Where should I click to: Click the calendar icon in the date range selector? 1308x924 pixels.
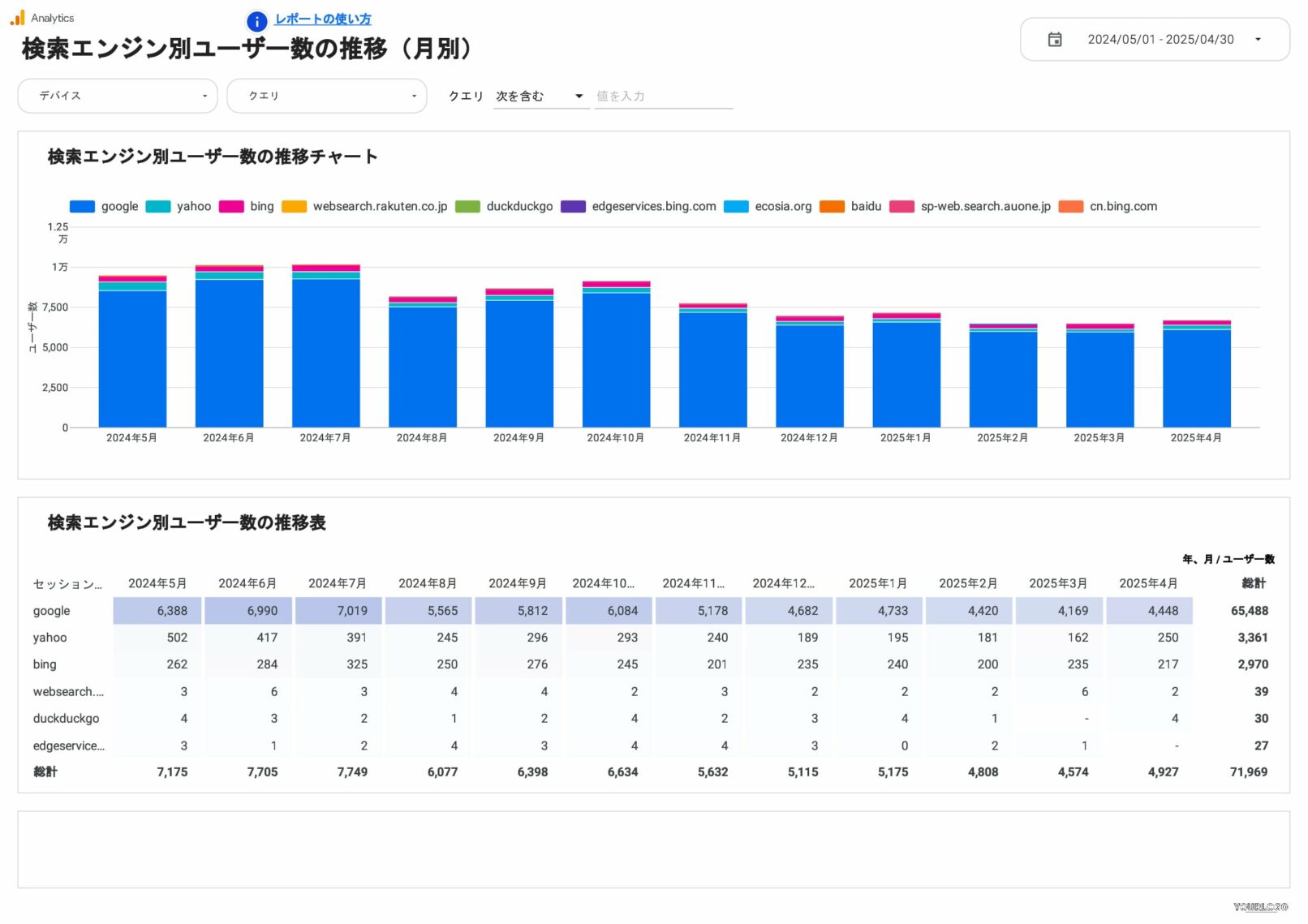(1056, 39)
